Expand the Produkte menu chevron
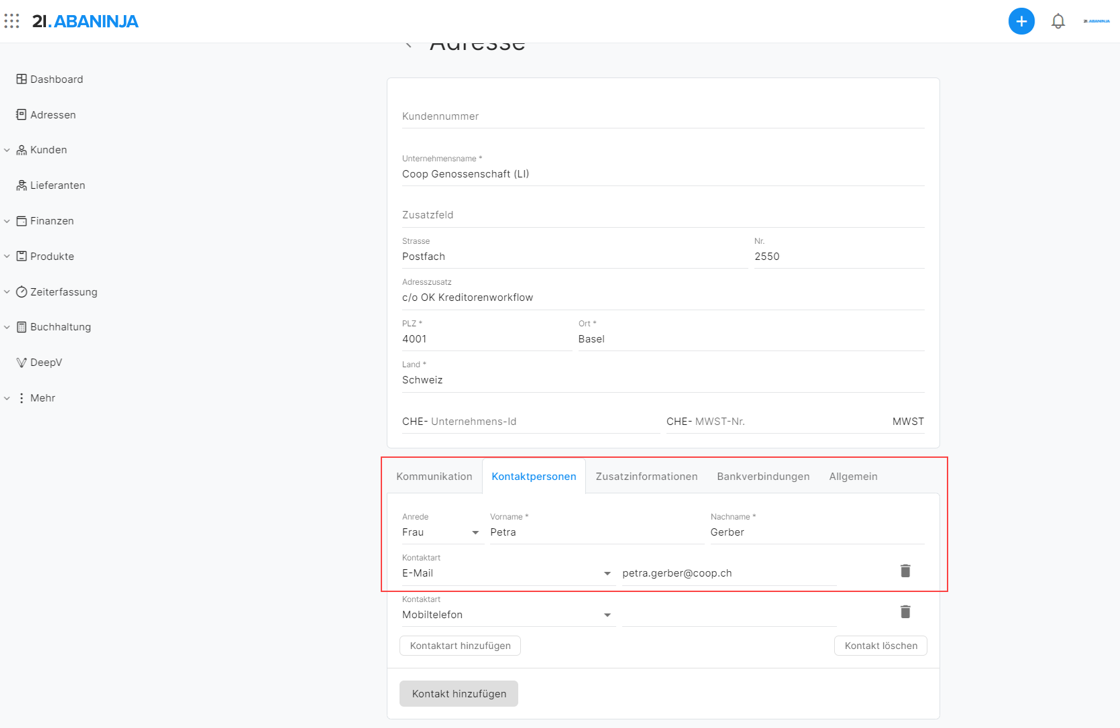 7,256
